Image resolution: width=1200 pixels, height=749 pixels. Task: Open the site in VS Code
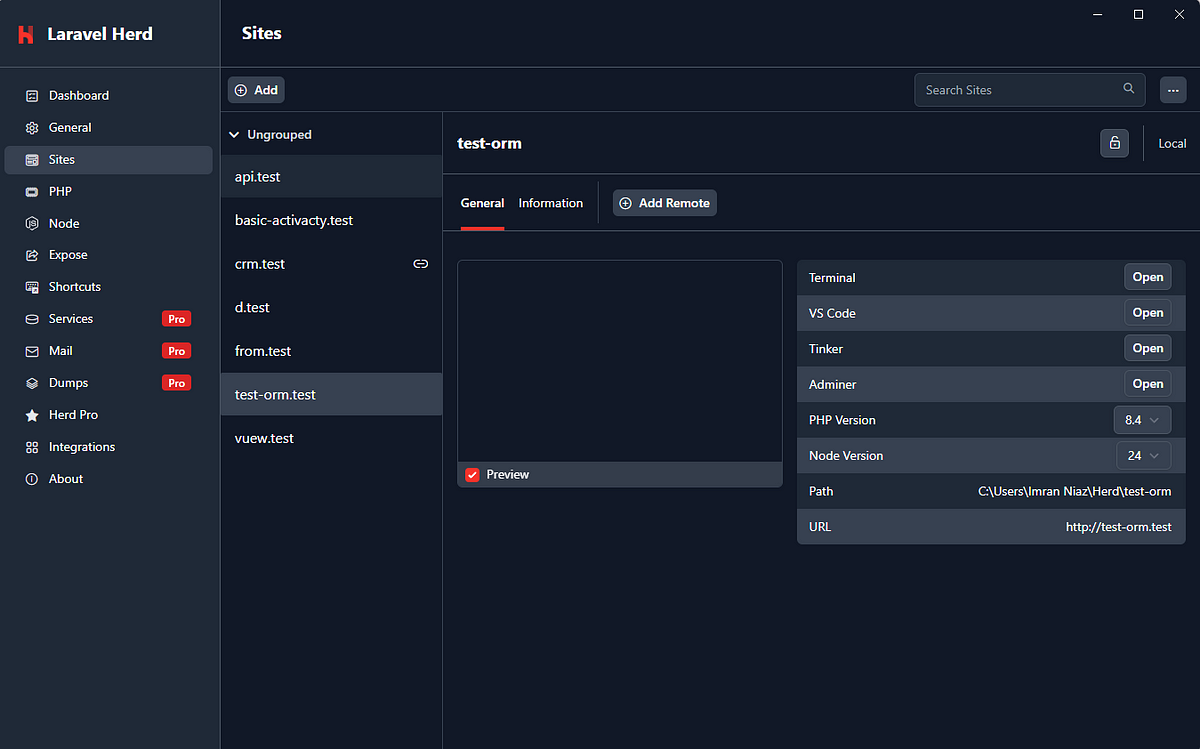(x=1147, y=313)
